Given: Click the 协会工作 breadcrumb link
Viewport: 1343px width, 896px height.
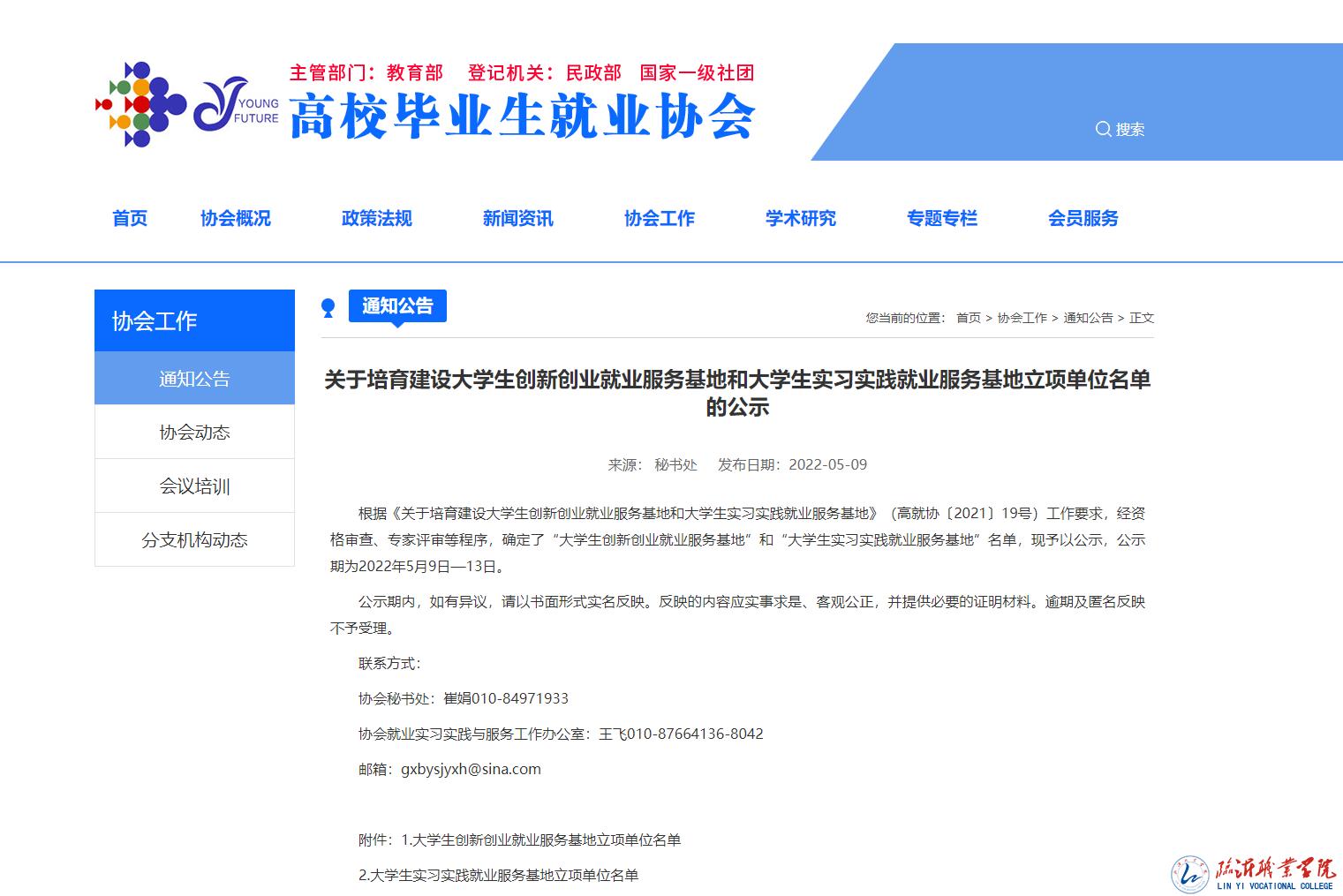Looking at the screenshot, I should (x=1022, y=318).
